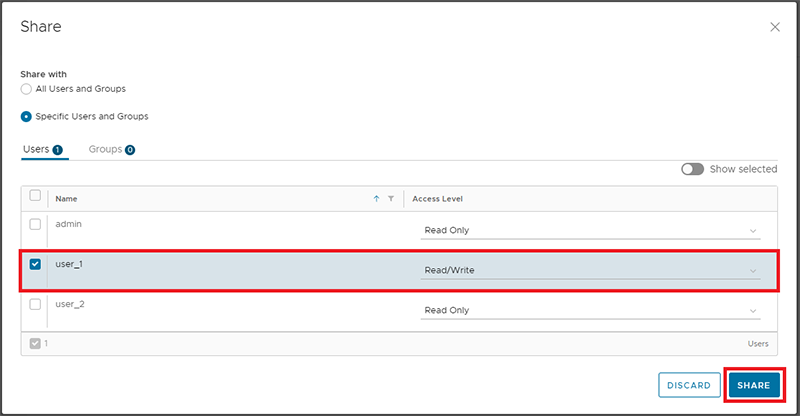Close the Share dialog with X
Image resolution: width=800 pixels, height=416 pixels.
point(774,27)
